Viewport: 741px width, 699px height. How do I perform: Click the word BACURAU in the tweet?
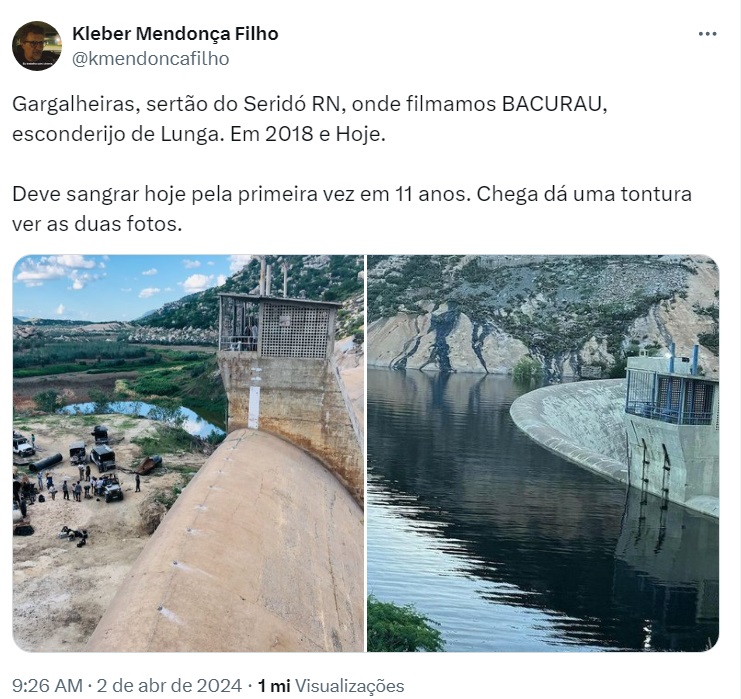(x=554, y=104)
